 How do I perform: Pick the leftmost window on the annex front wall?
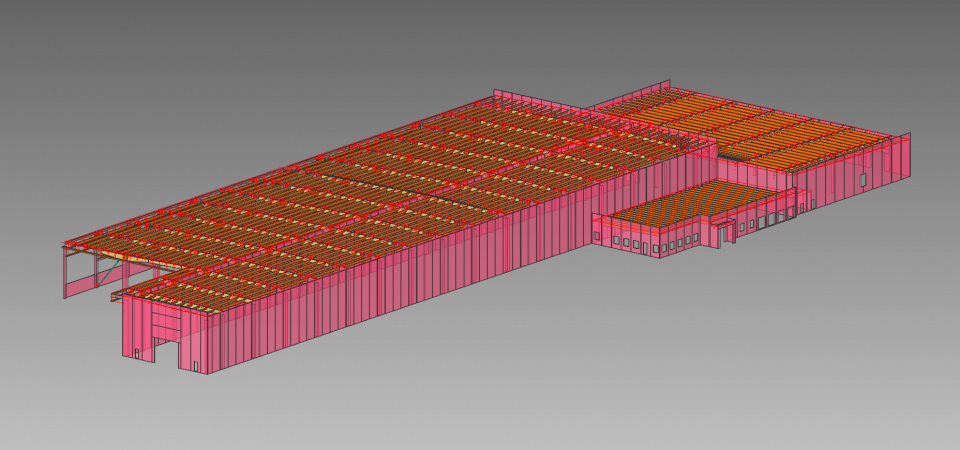pyautogui.click(x=597, y=237)
